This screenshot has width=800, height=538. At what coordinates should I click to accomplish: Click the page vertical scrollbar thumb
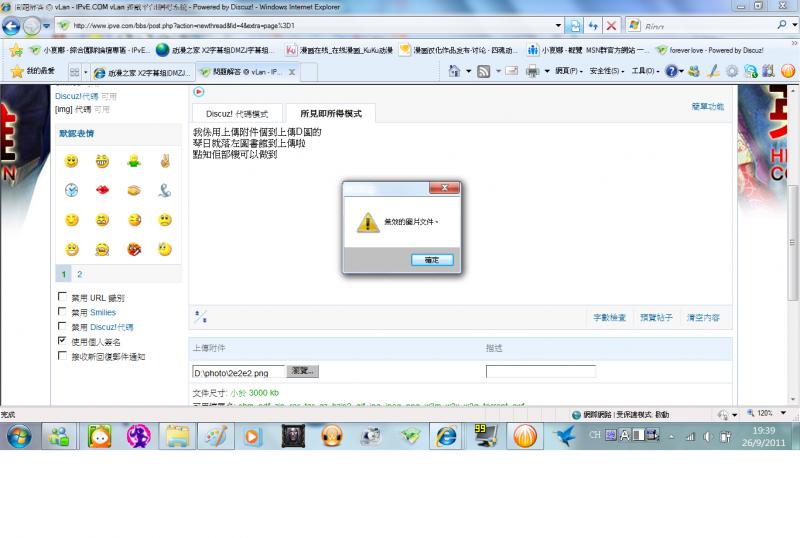pyautogui.click(x=792, y=243)
